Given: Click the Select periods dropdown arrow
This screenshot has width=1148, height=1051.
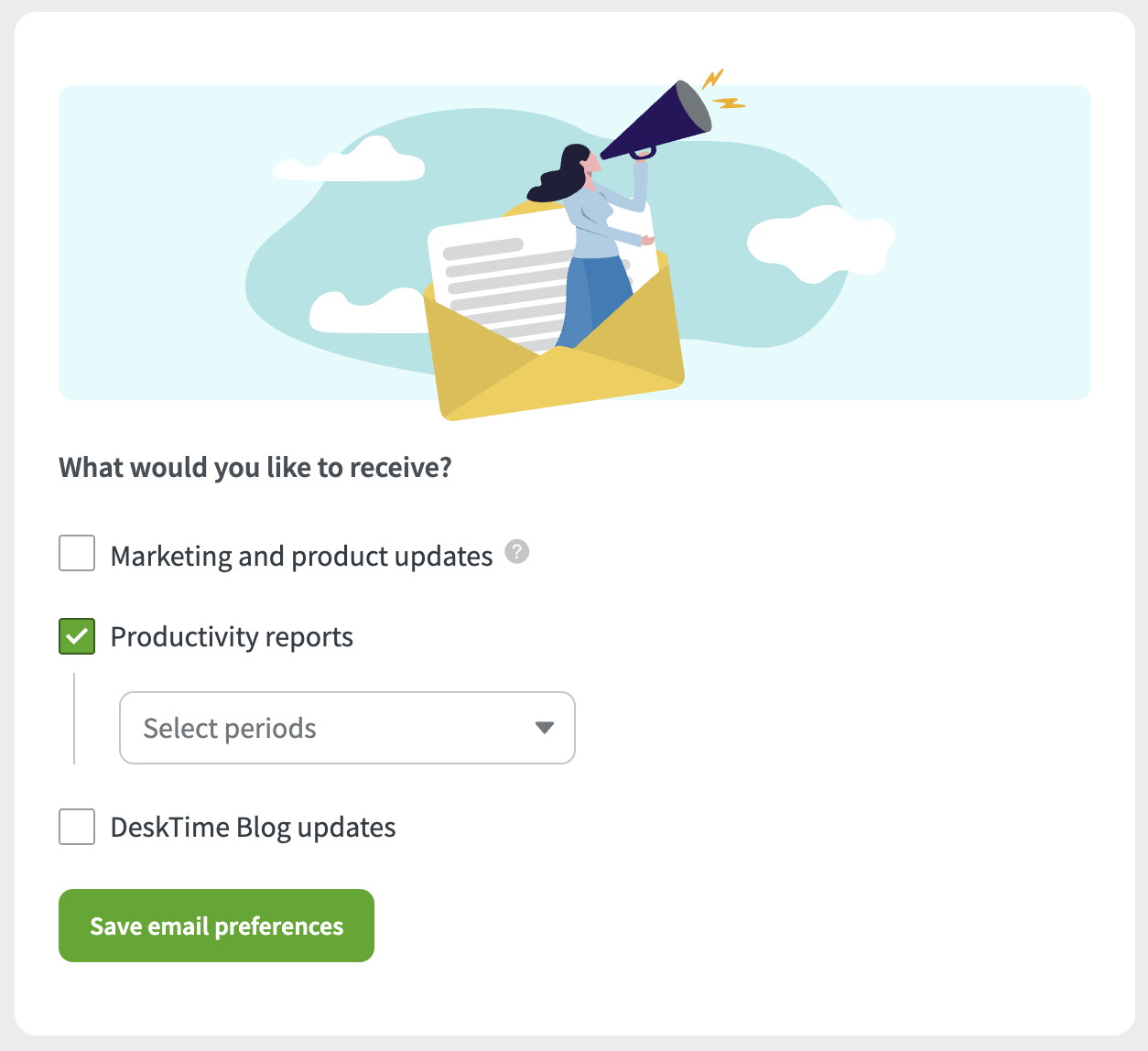Looking at the screenshot, I should (x=545, y=728).
